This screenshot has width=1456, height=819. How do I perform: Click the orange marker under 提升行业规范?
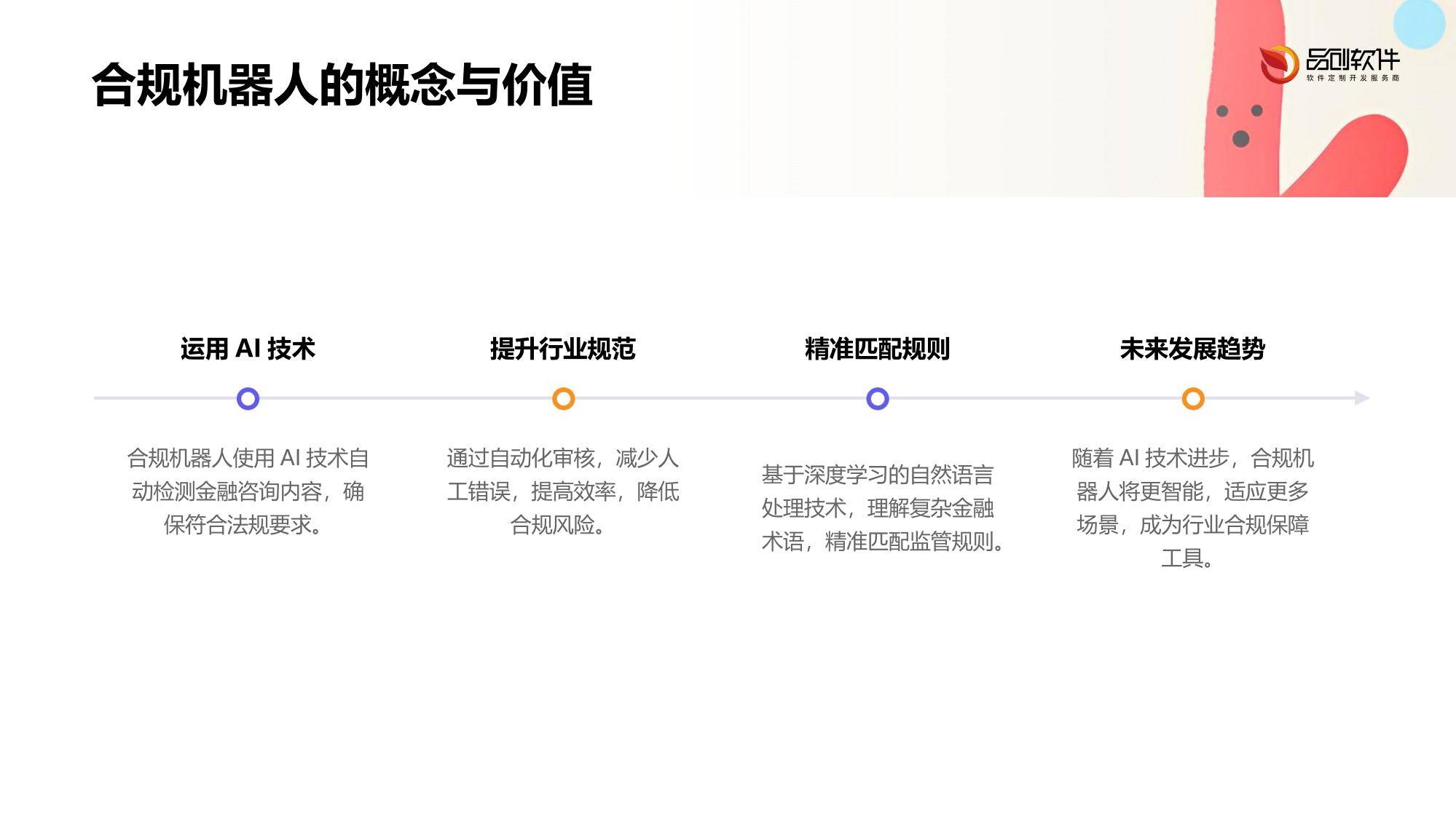click(x=564, y=399)
